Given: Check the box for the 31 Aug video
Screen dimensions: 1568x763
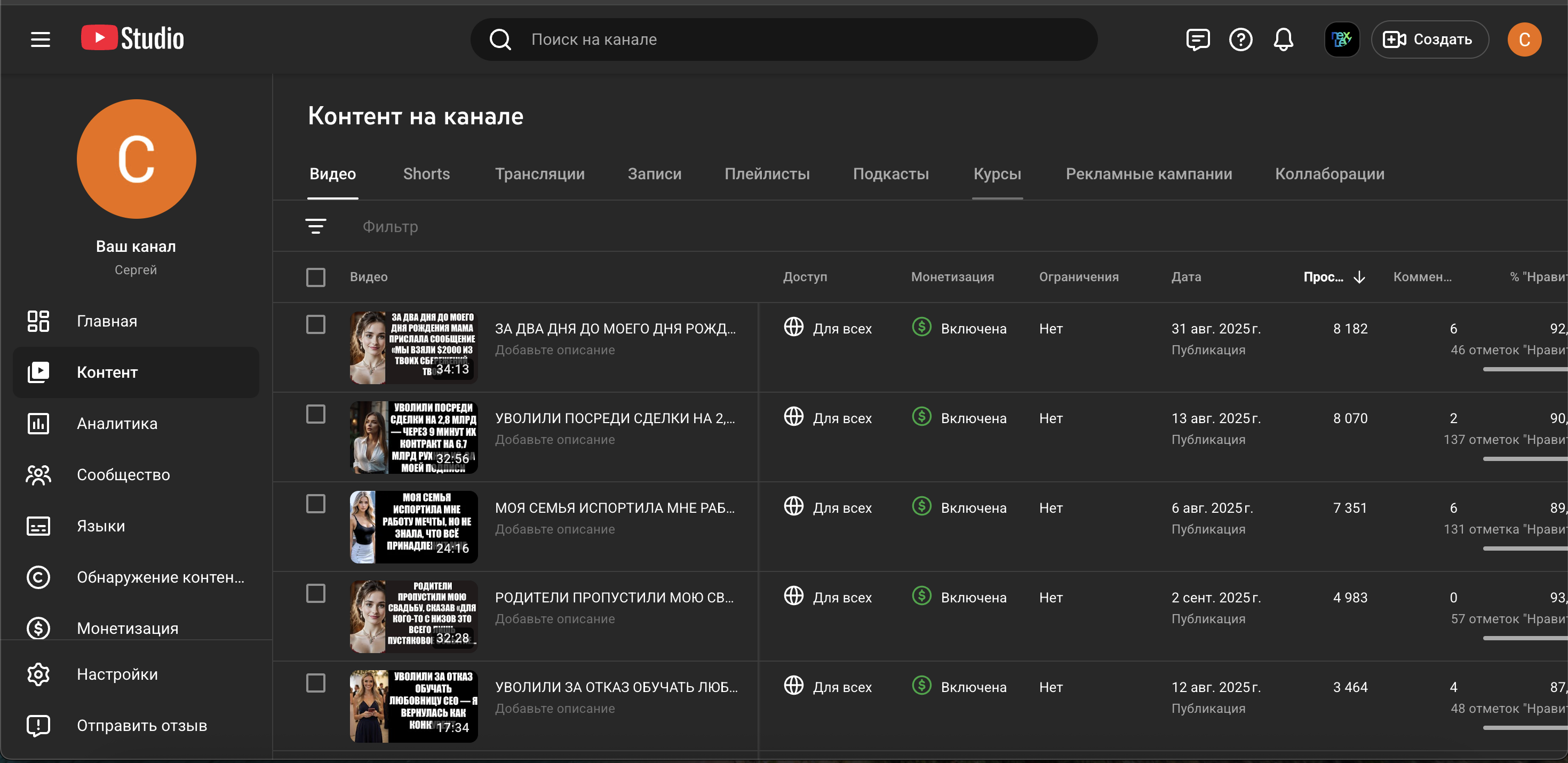Looking at the screenshot, I should click(315, 324).
